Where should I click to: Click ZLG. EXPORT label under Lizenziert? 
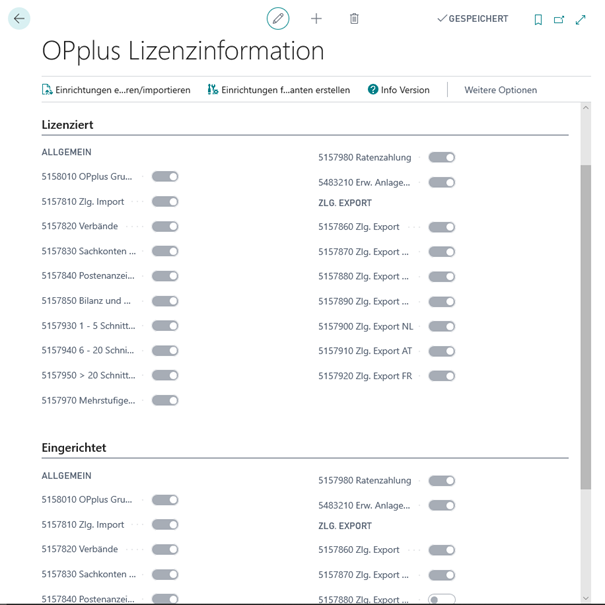[345, 203]
